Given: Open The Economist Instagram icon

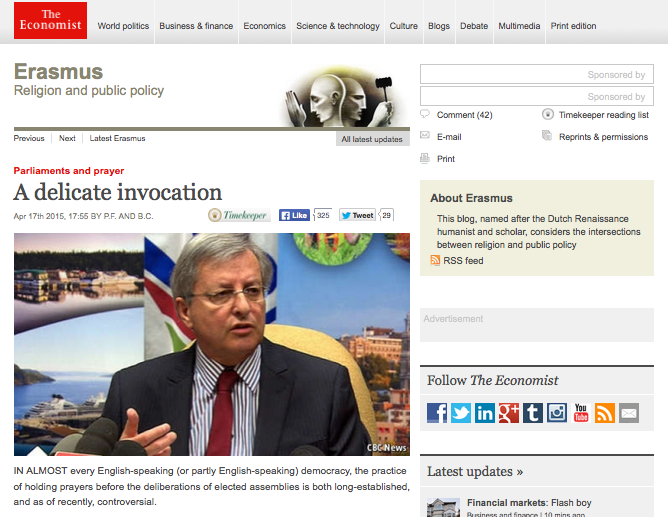Looking at the screenshot, I should coord(557,412).
